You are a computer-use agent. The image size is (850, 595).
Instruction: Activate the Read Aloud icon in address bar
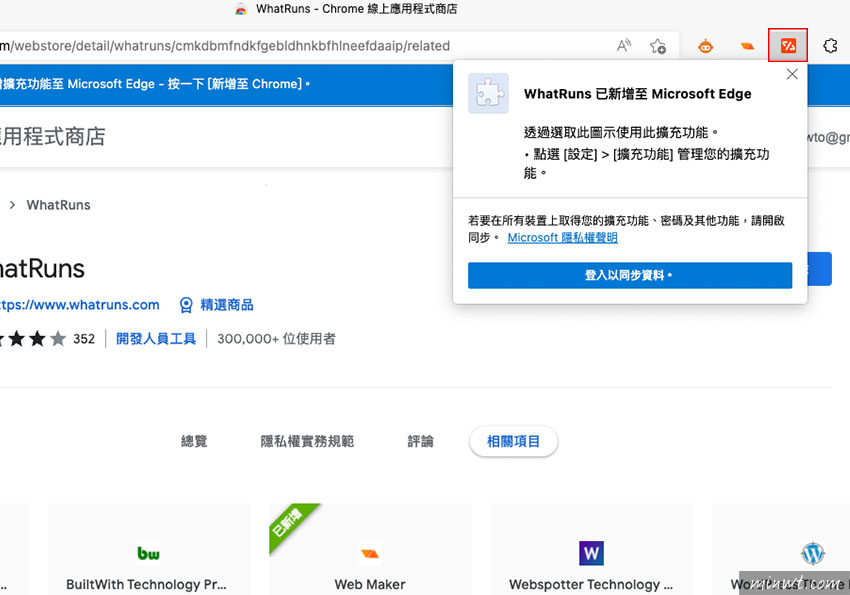pyautogui.click(x=624, y=46)
